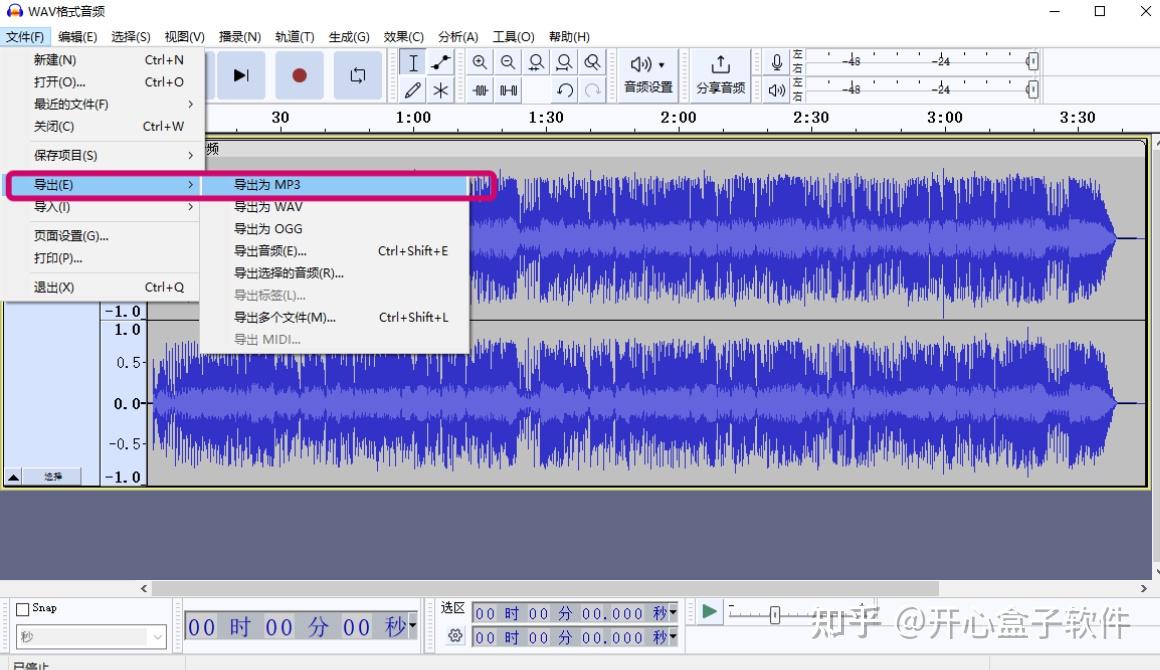
Task: Select 导出为 WAV in the export submenu
Action: click(334, 207)
